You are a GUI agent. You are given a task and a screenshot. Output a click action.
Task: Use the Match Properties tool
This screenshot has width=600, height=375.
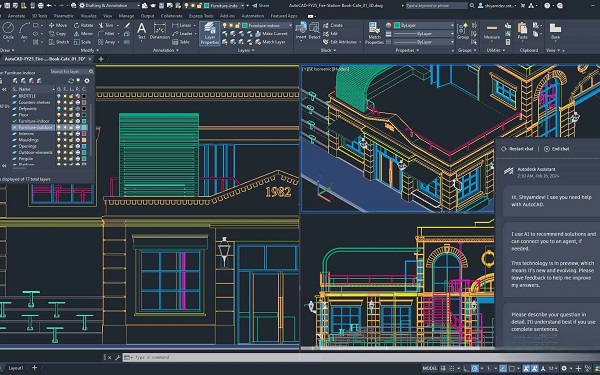pyautogui.click(x=374, y=33)
